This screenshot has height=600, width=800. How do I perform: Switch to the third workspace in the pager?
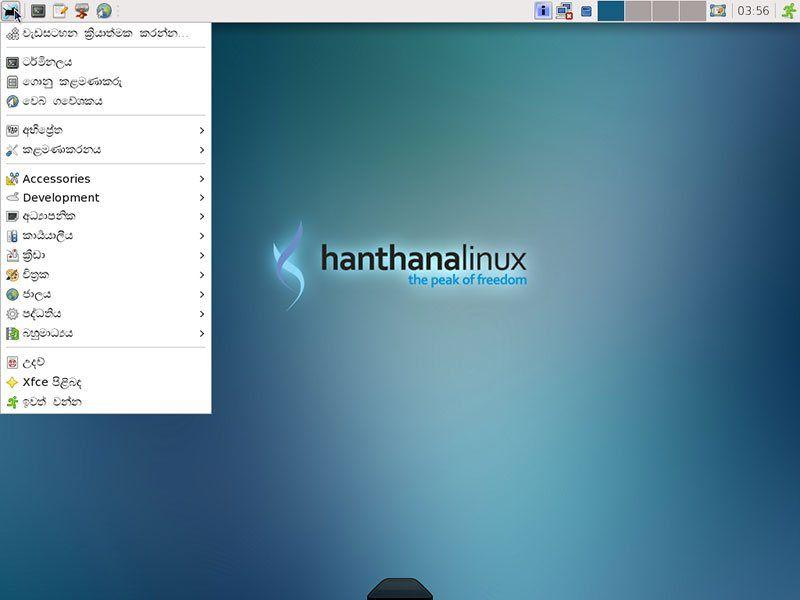pos(666,11)
